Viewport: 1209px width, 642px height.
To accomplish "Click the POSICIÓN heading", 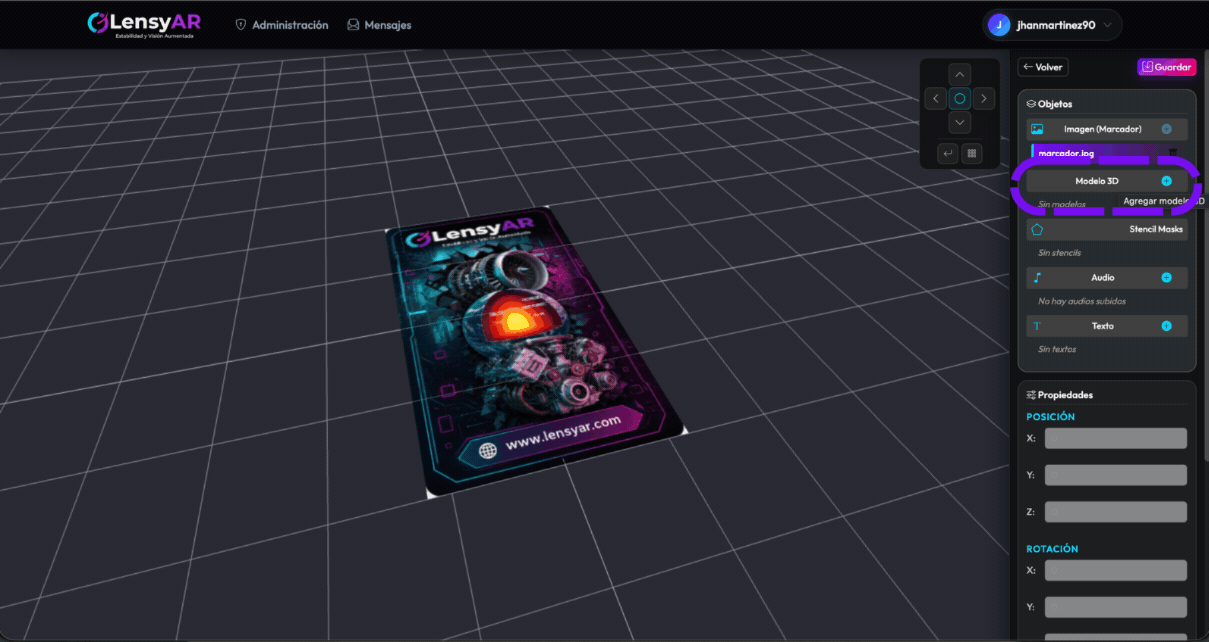I will pos(1051,416).
